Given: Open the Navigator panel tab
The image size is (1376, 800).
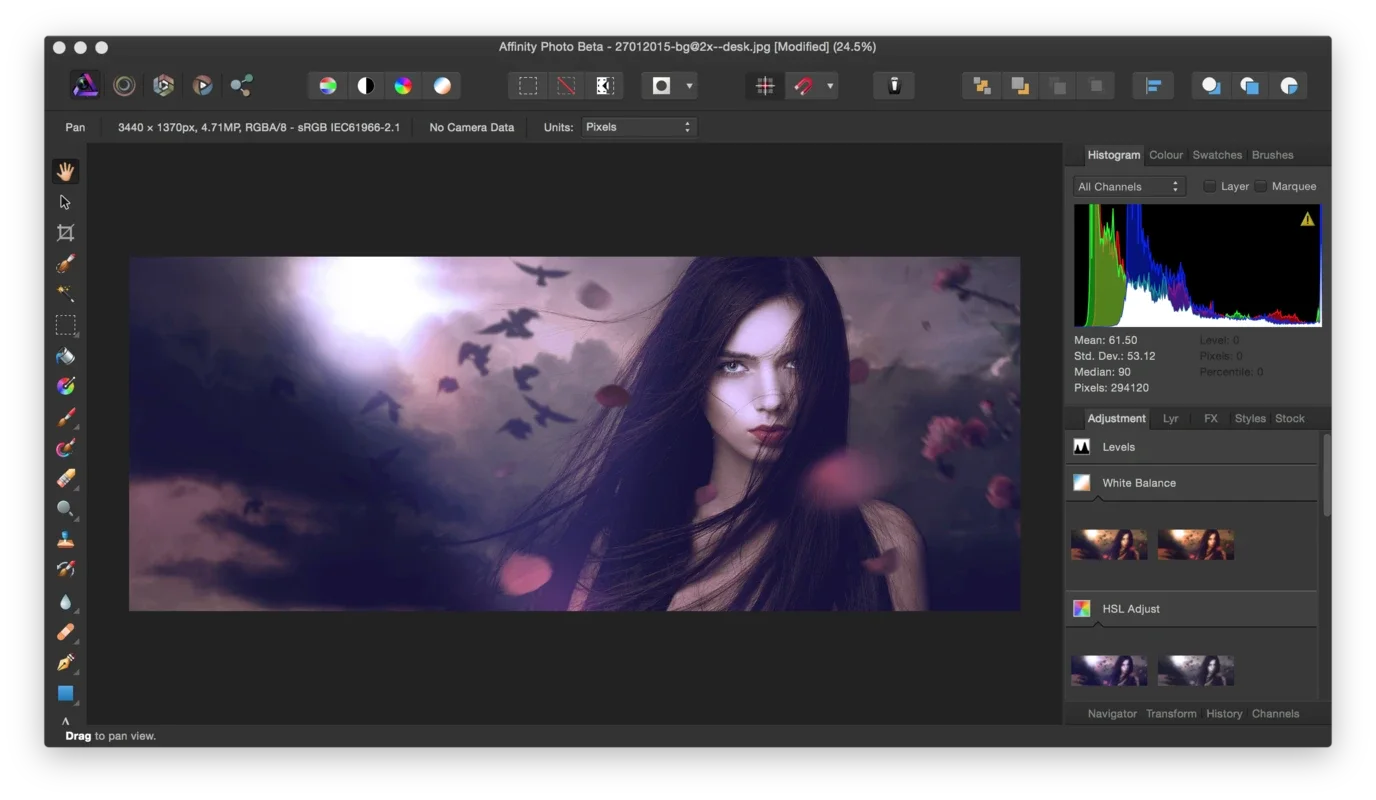Looking at the screenshot, I should [1112, 714].
